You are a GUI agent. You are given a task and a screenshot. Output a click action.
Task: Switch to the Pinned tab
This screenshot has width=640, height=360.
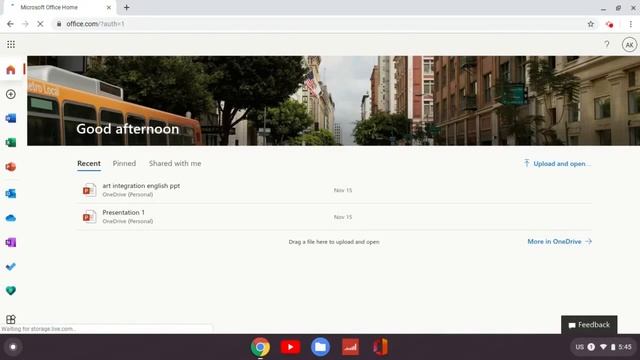(x=124, y=163)
